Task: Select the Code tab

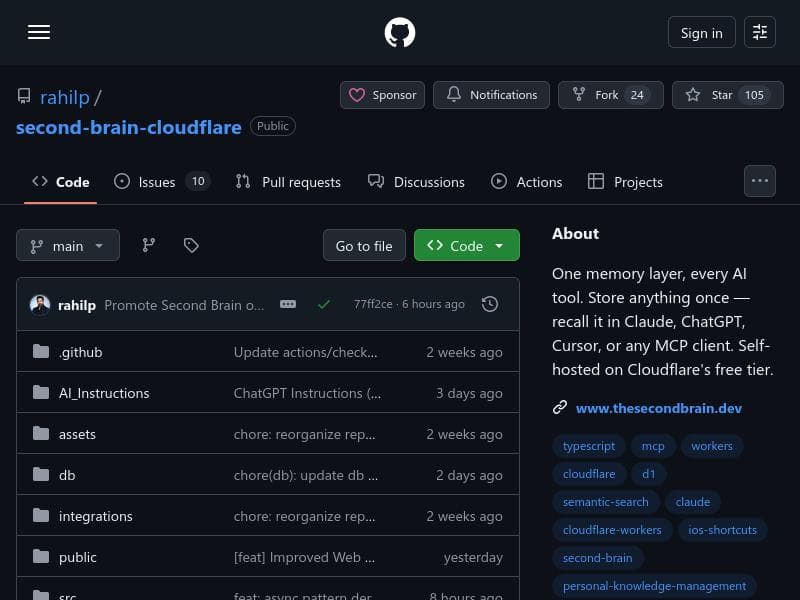Action: 60,182
